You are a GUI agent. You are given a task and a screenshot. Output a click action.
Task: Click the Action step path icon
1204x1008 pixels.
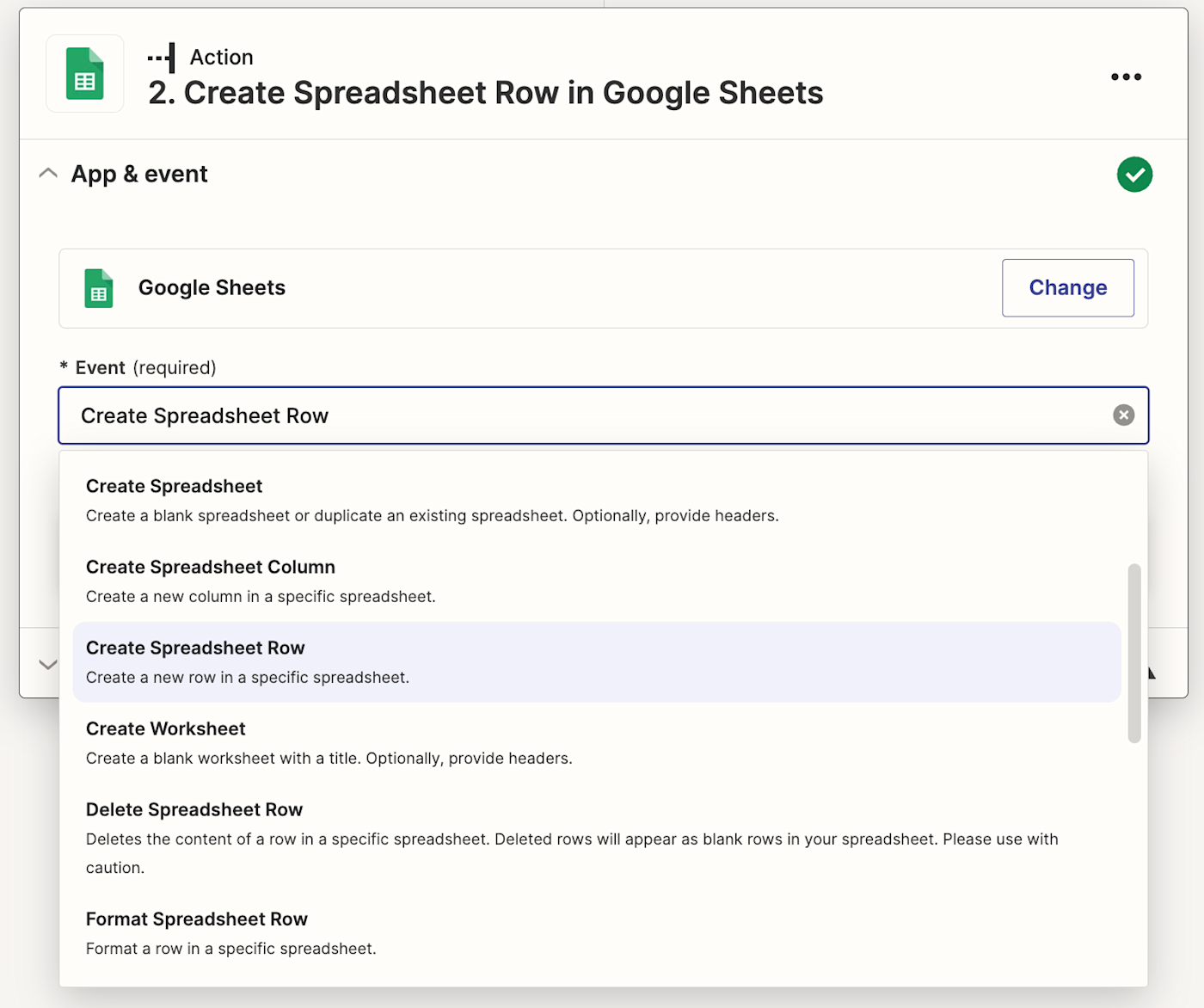(x=162, y=58)
